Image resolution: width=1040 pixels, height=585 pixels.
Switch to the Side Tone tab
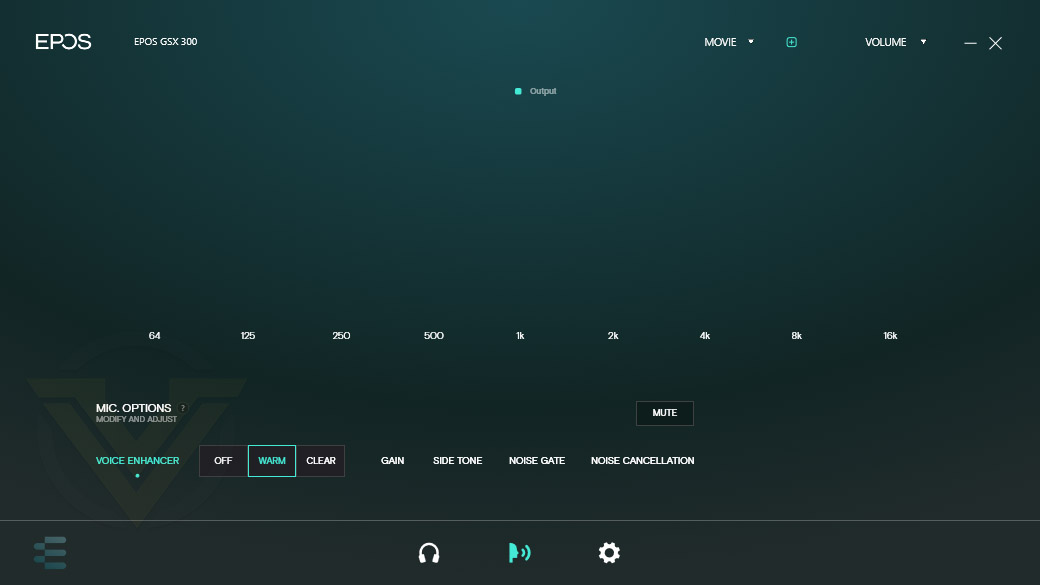[458, 460]
